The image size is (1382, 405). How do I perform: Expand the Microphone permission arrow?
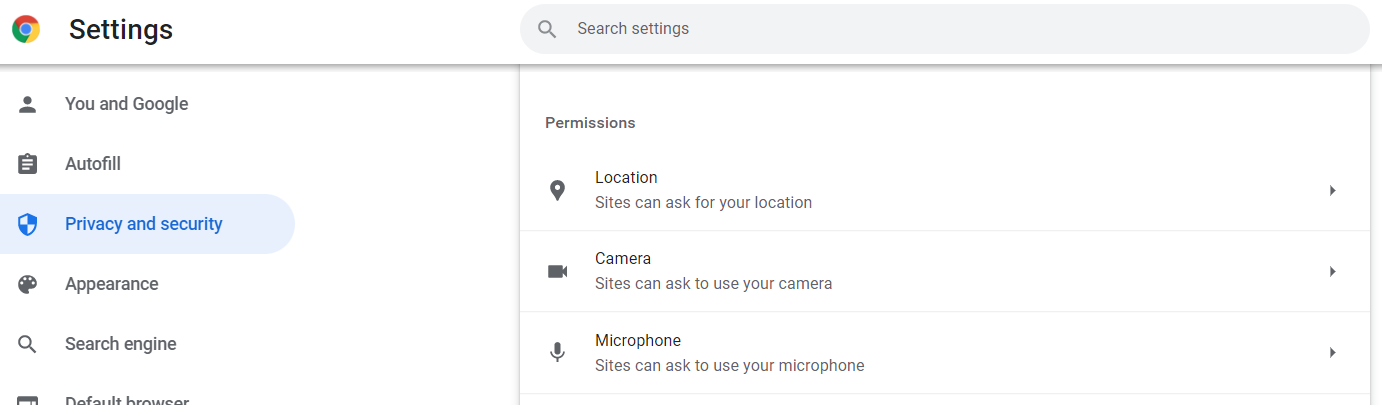[x=1332, y=352]
